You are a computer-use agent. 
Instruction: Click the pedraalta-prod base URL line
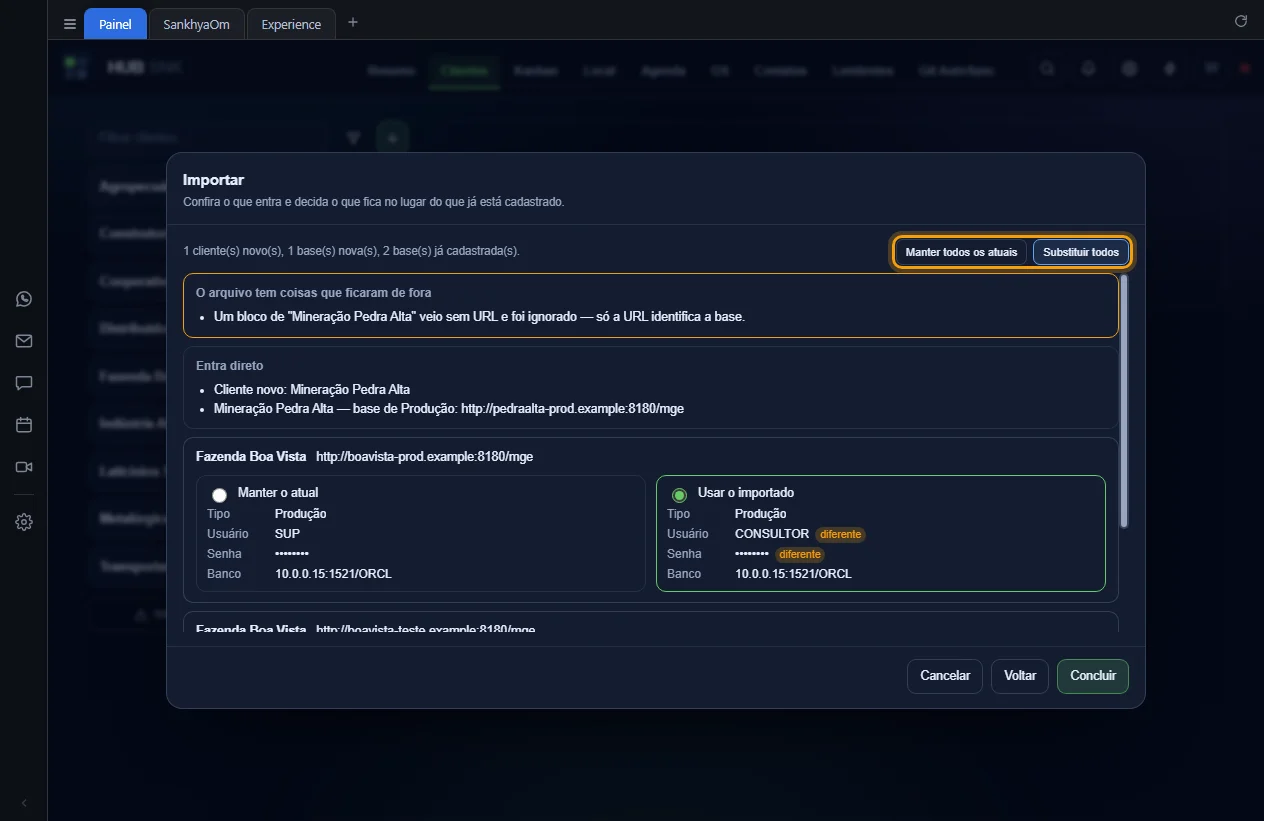(449, 408)
